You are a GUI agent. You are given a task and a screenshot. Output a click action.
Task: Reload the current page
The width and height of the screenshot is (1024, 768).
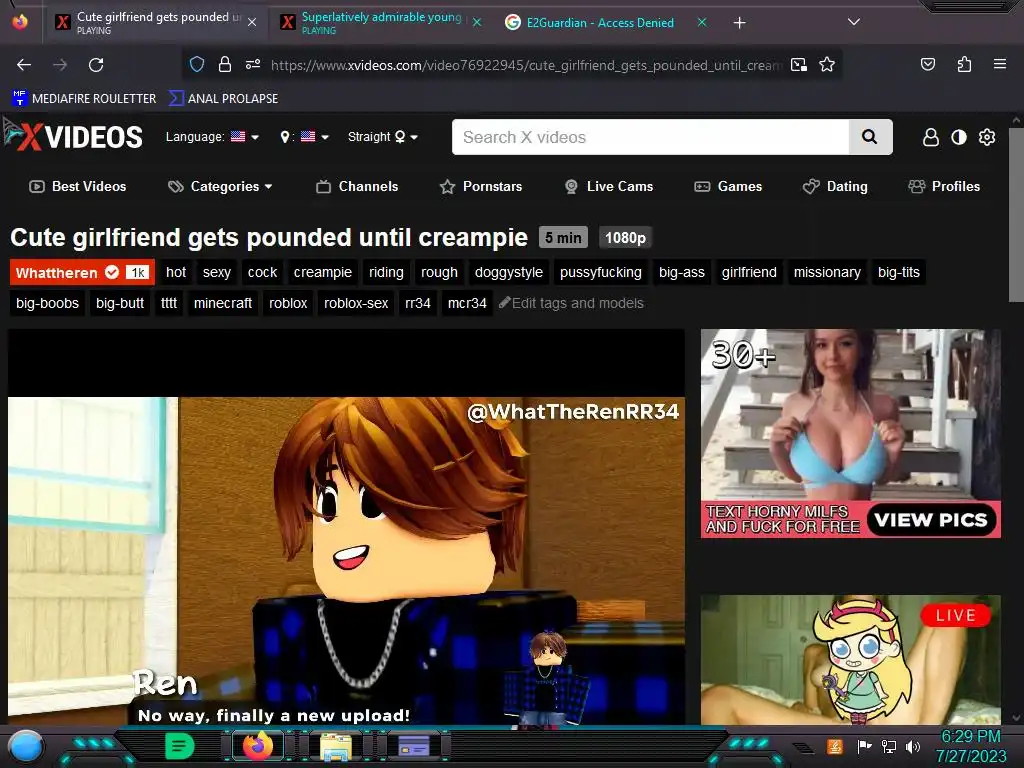click(x=96, y=65)
